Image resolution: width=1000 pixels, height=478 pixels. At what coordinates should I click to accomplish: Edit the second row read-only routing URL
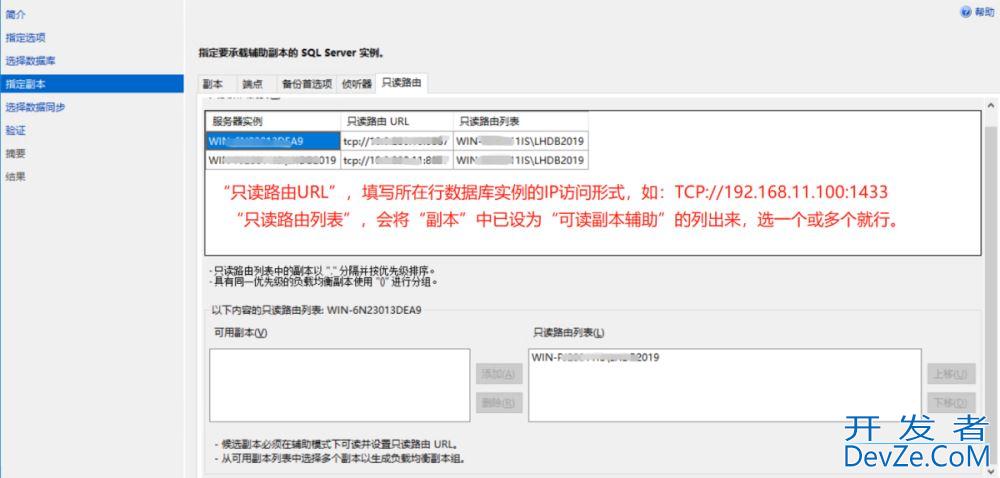[x=397, y=160]
